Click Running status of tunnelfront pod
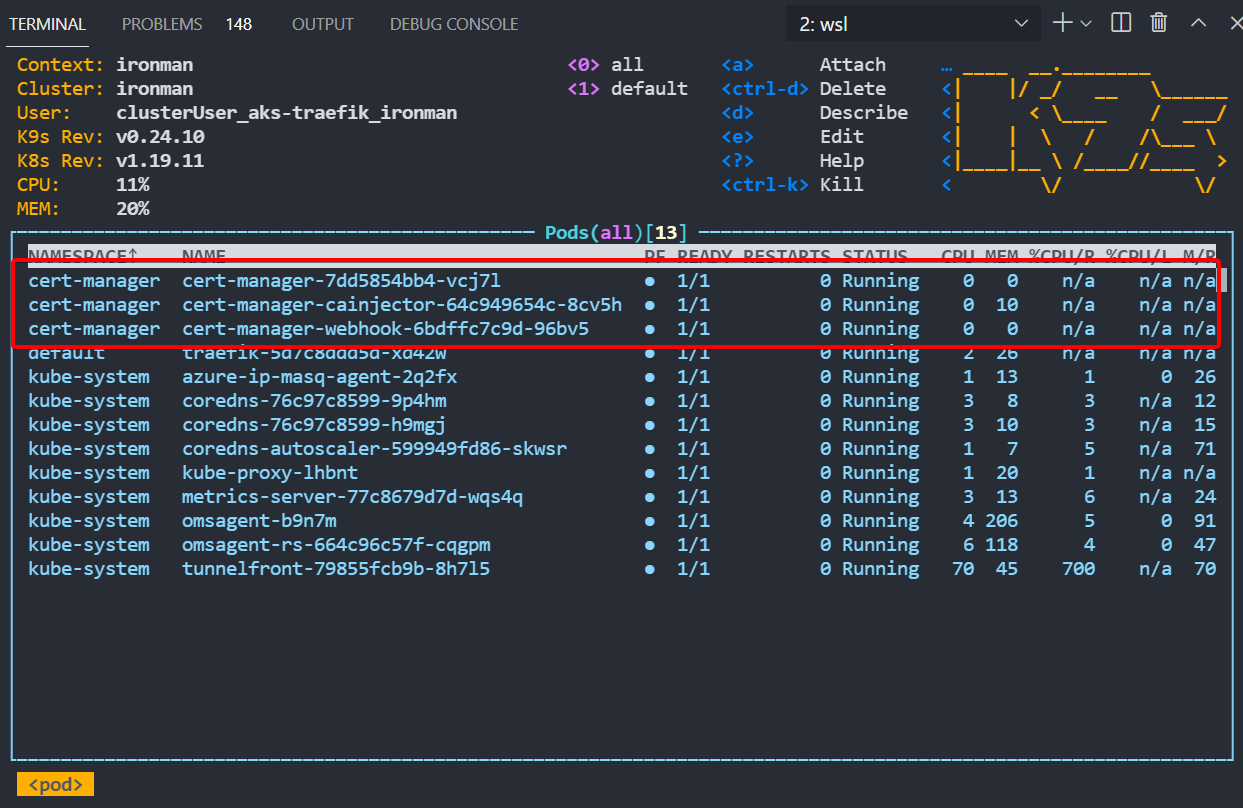Screen dimensions: 1243x808 pos(880,569)
